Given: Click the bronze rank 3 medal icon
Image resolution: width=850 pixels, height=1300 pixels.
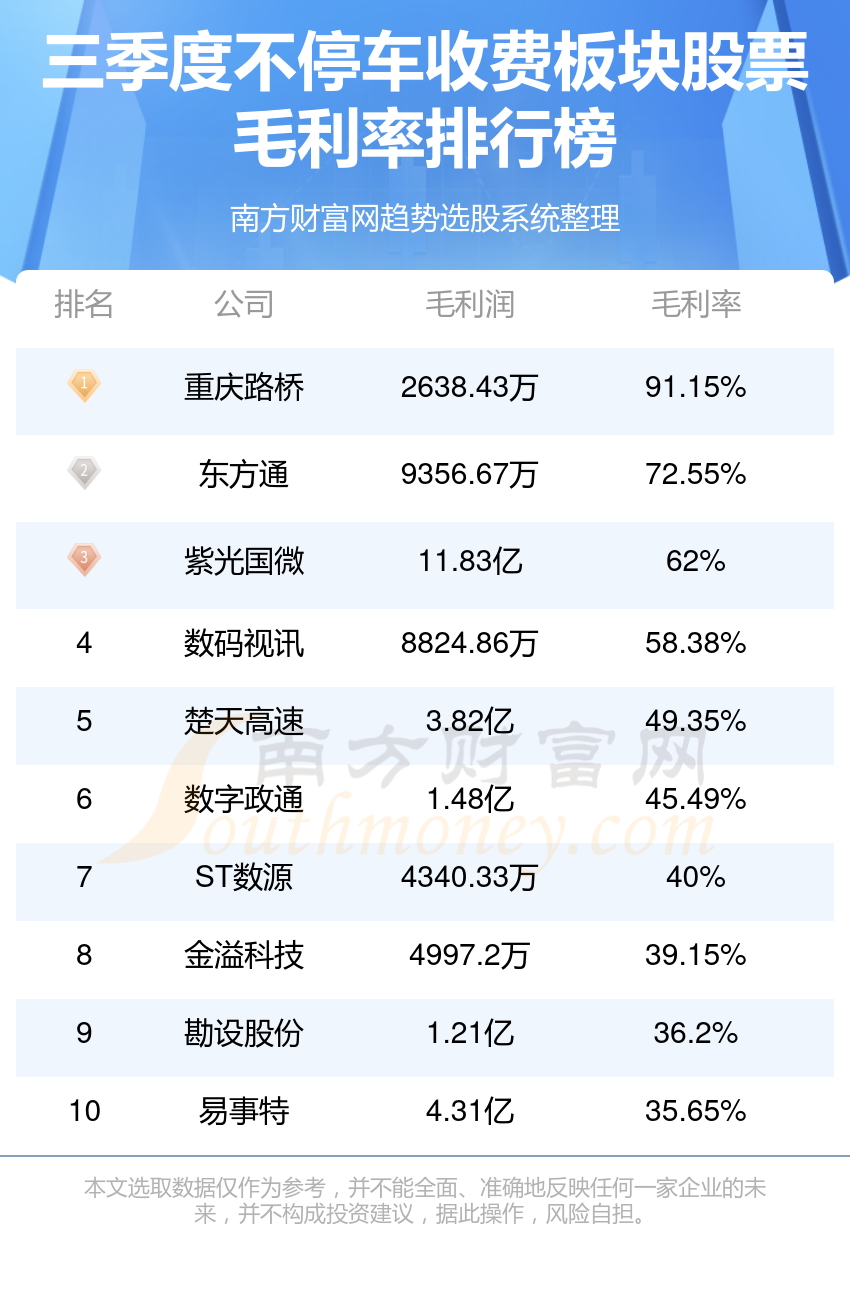Looking at the screenshot, I should point(84,559).
